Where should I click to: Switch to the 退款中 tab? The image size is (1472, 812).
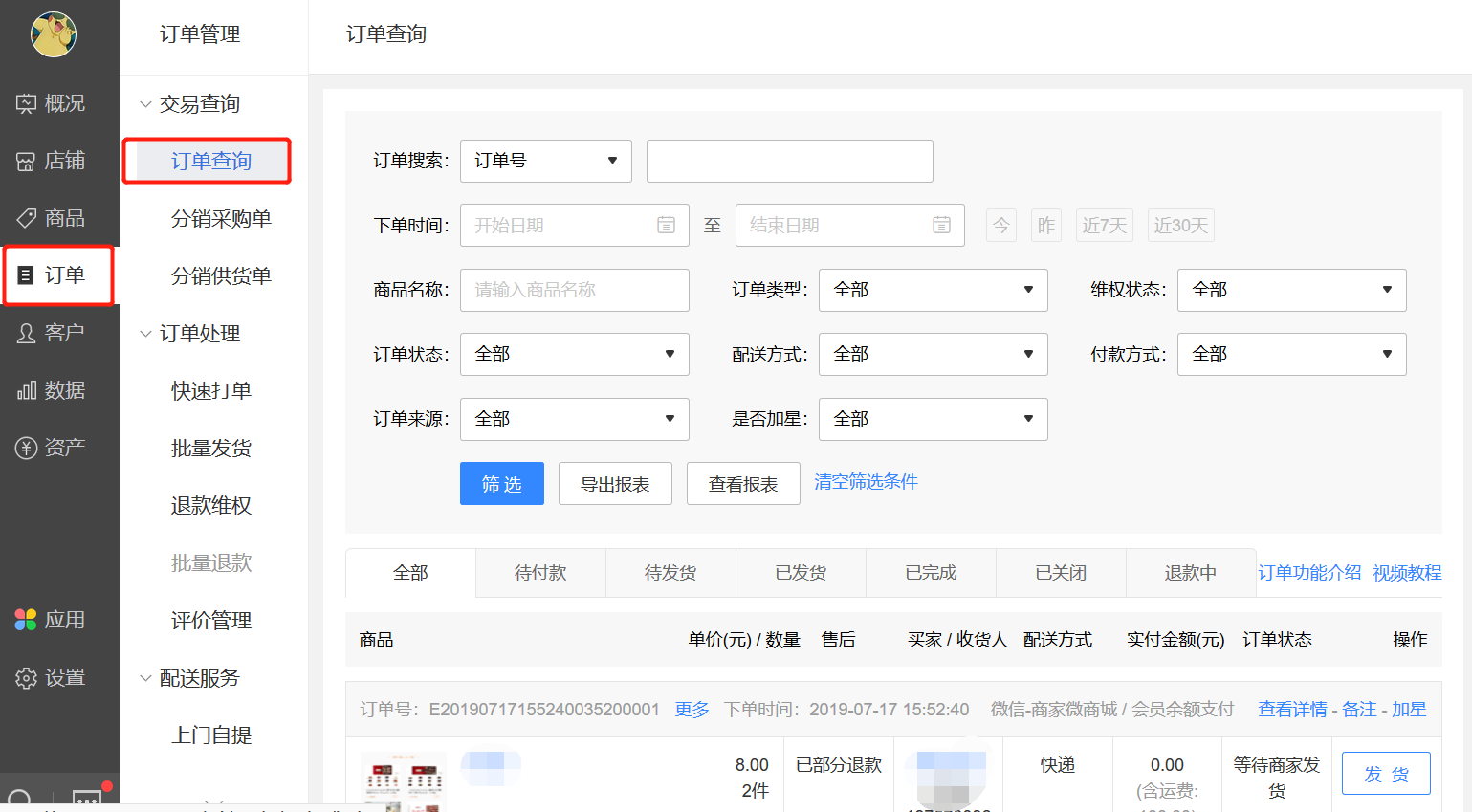click(x=1190, y=573)
